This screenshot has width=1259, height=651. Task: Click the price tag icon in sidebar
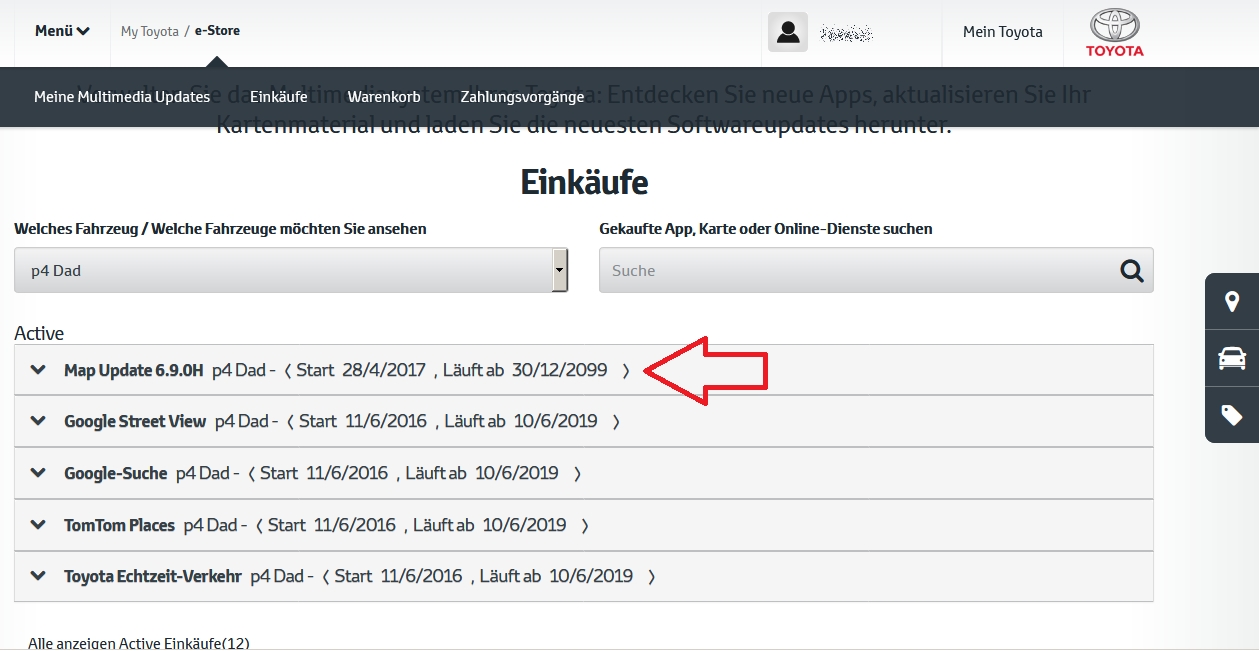tap(1232, 414)
